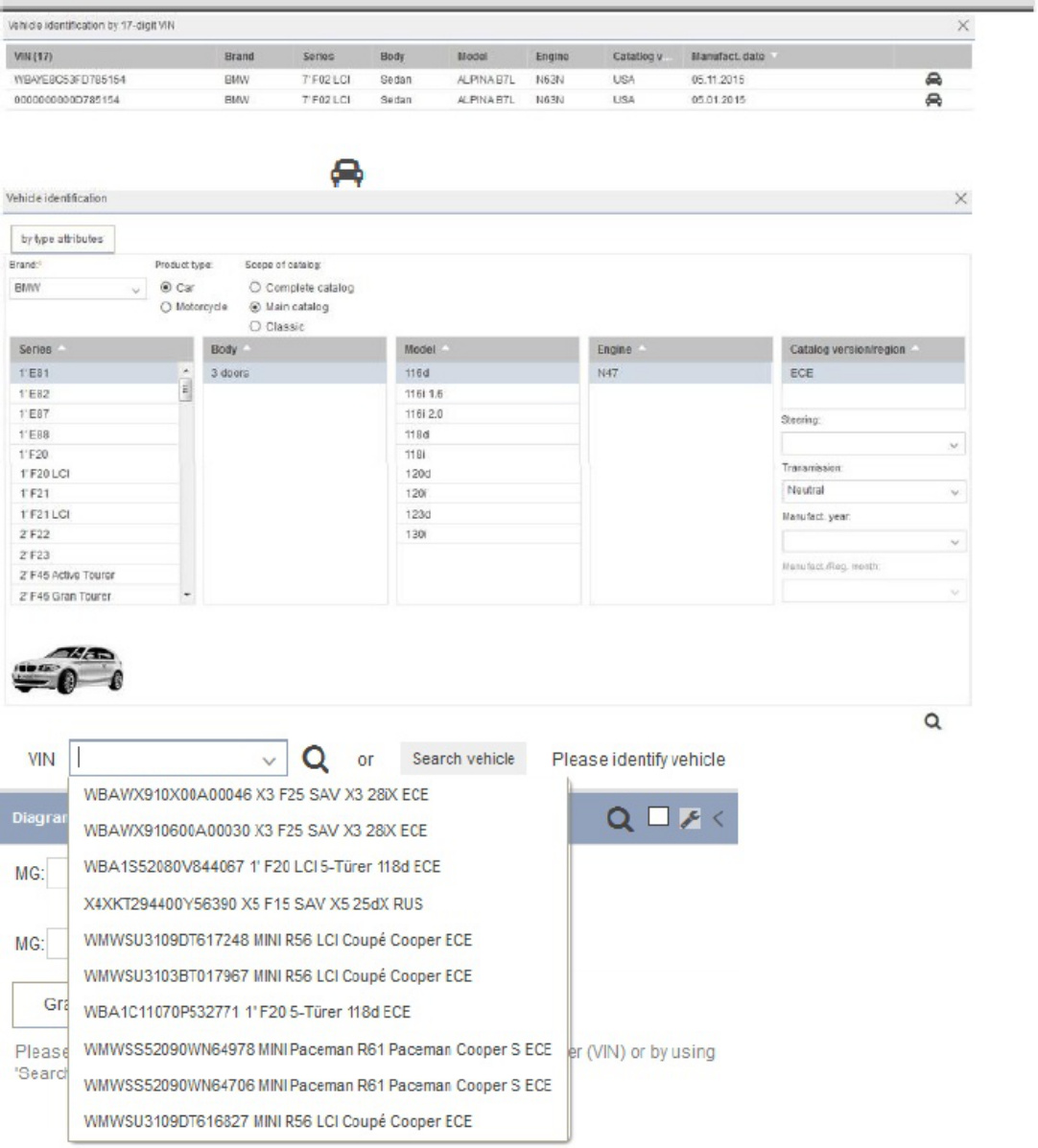Select catalog region ECE

coord(873,373)
